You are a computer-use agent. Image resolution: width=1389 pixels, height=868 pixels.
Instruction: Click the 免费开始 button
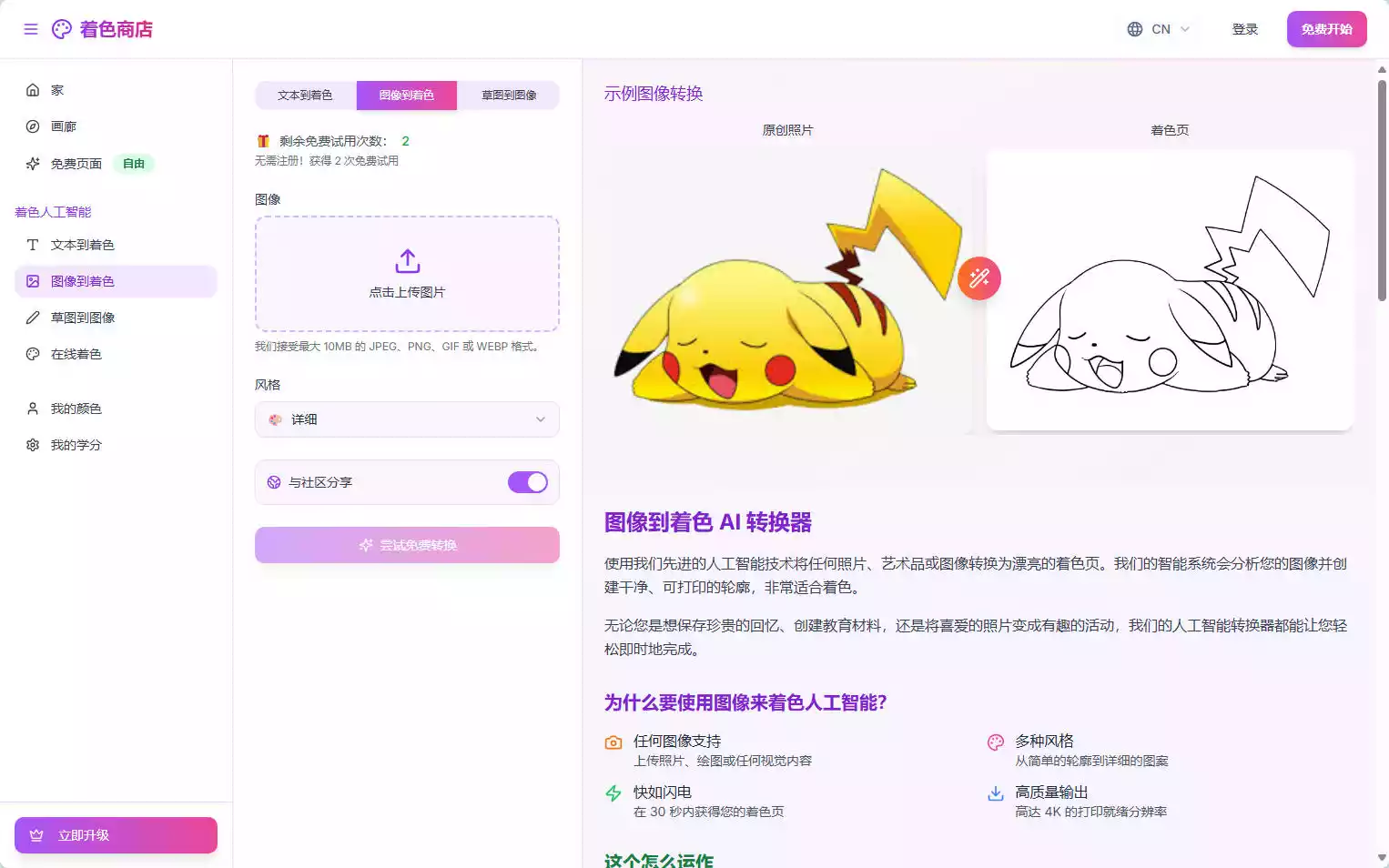pos(1327,29)
